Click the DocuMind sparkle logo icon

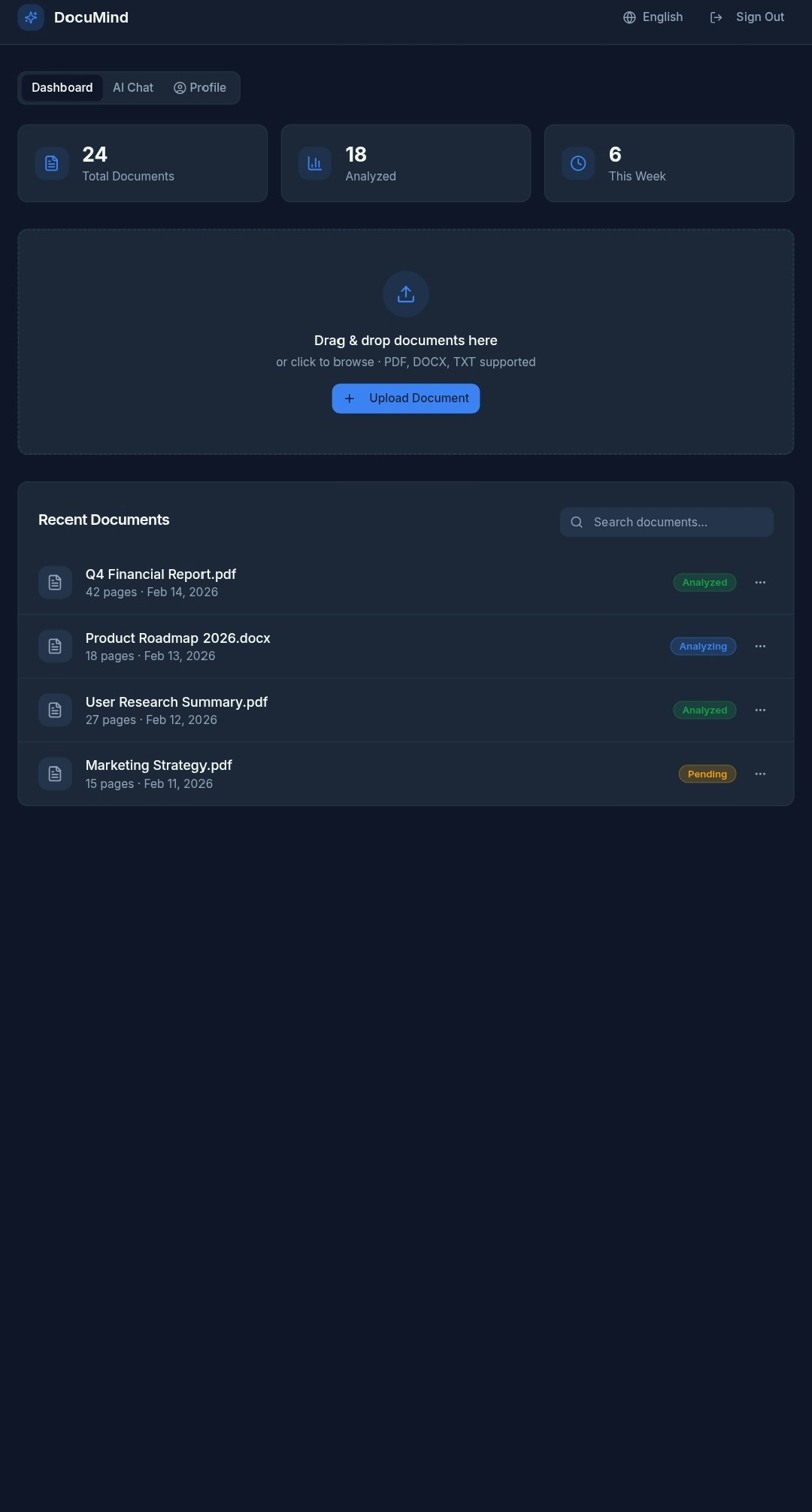pyautogui.click(x=31, y=17)
